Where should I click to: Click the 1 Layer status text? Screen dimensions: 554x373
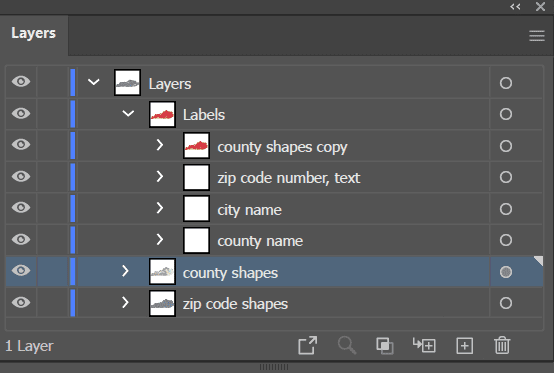point(29,346)
